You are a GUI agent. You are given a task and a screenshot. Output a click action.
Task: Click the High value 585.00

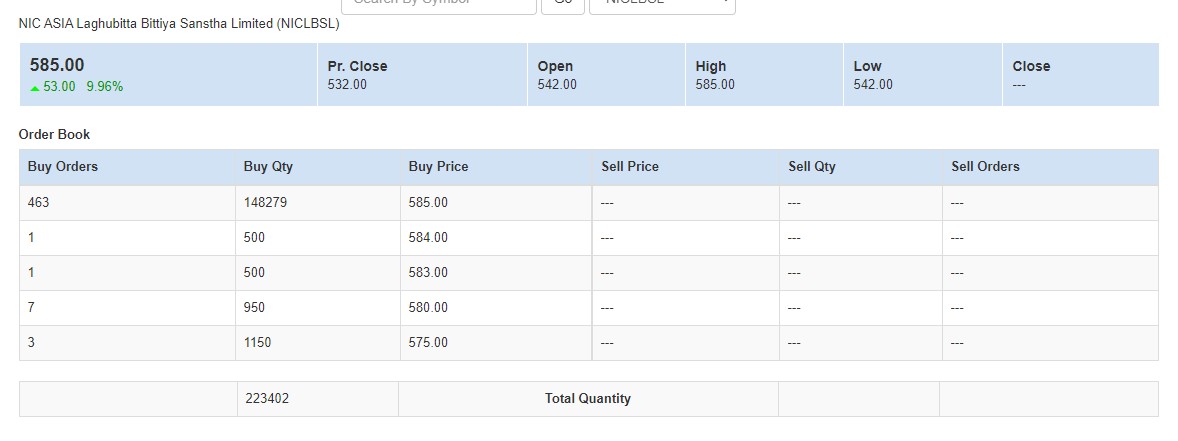tap(715, 85)
